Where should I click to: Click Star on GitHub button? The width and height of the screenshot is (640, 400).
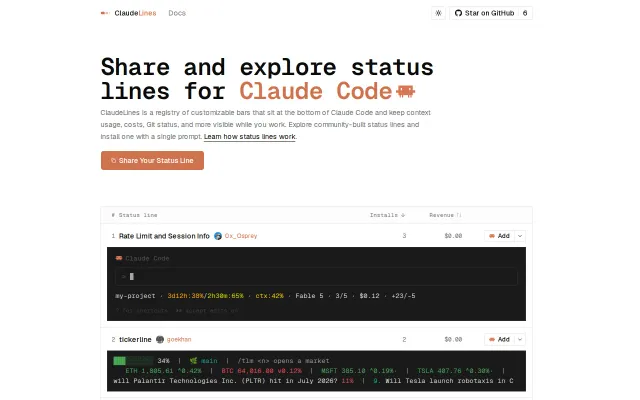coord(484,13)
